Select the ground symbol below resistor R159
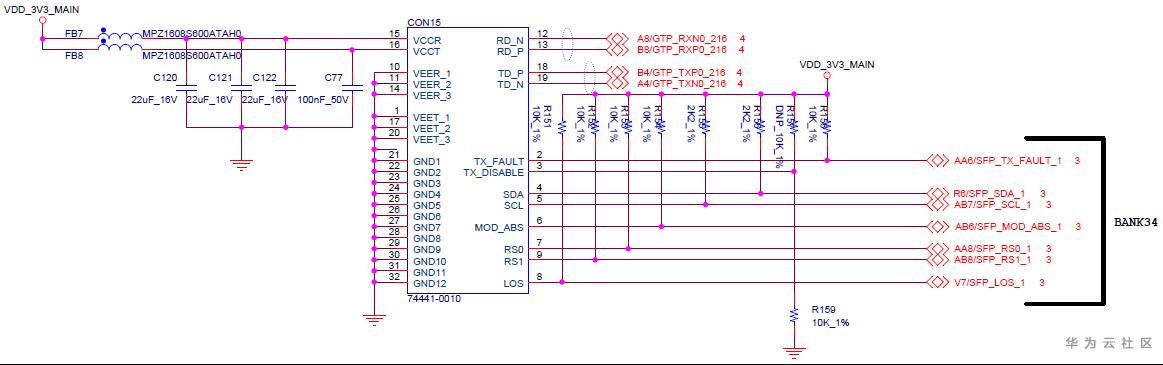The image size is (1163, 365). (794, 352)
